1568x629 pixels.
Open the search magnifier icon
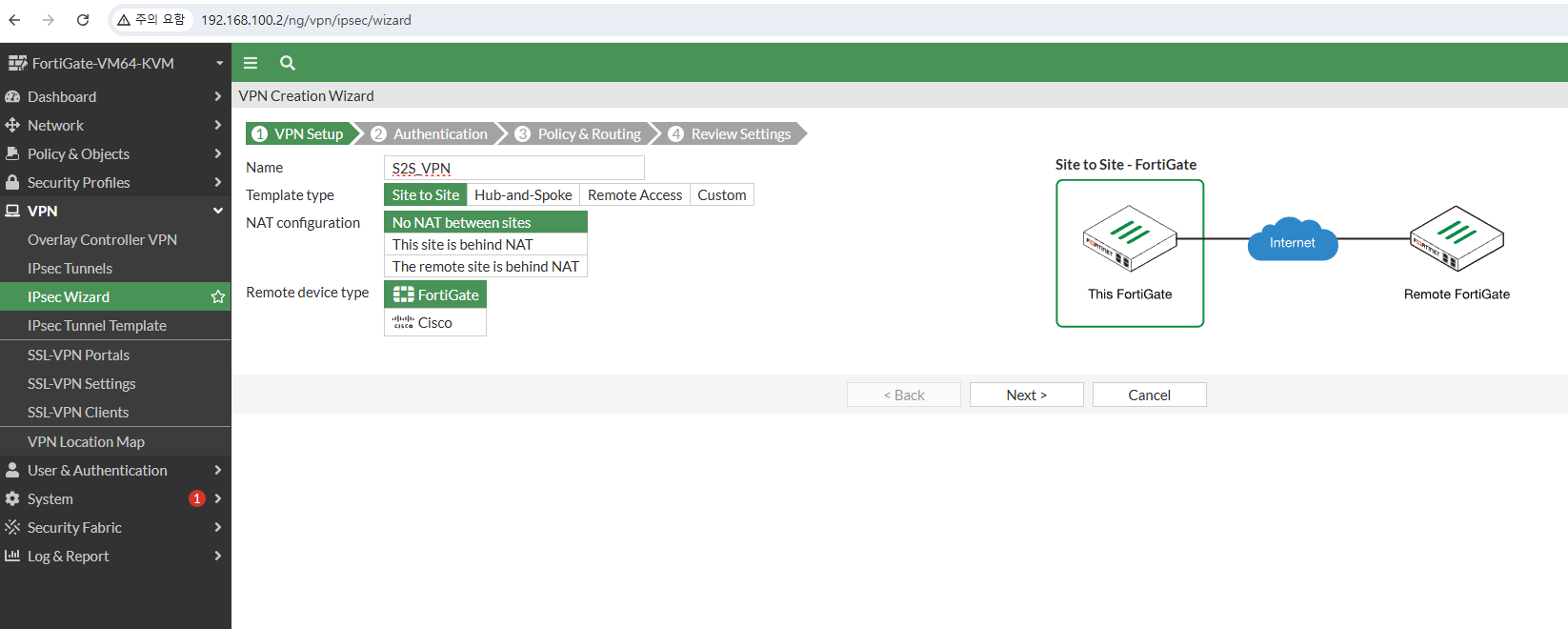tap(288, 63)
